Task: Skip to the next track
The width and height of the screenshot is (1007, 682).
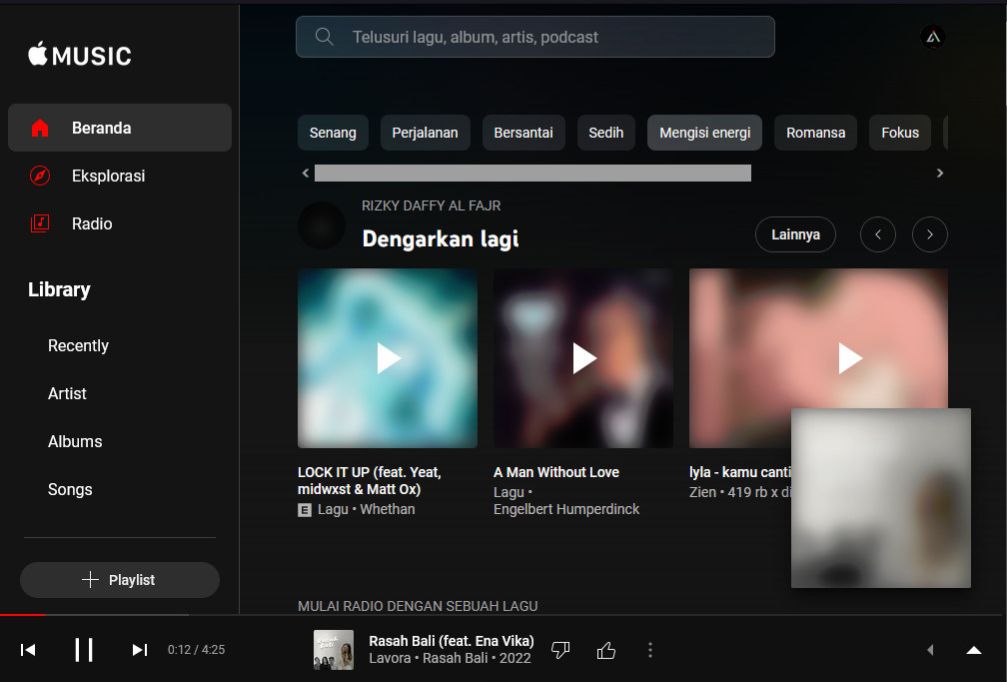Action: tap(139, 650)
